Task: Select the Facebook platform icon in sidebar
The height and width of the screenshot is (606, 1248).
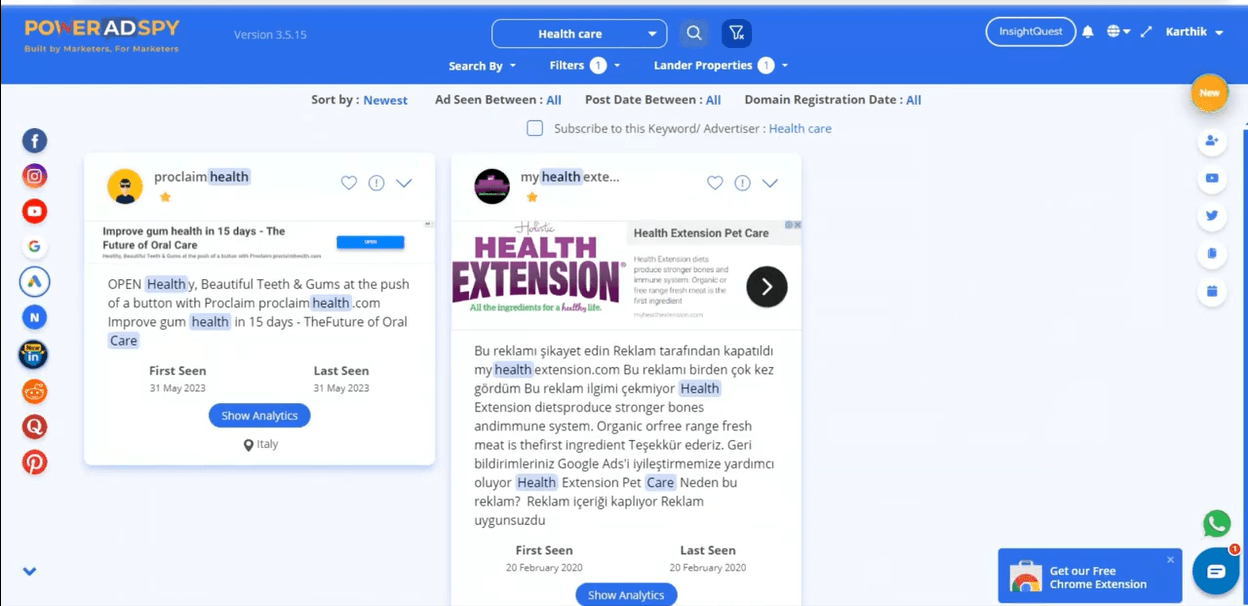Action: click(x=35, y=141)
